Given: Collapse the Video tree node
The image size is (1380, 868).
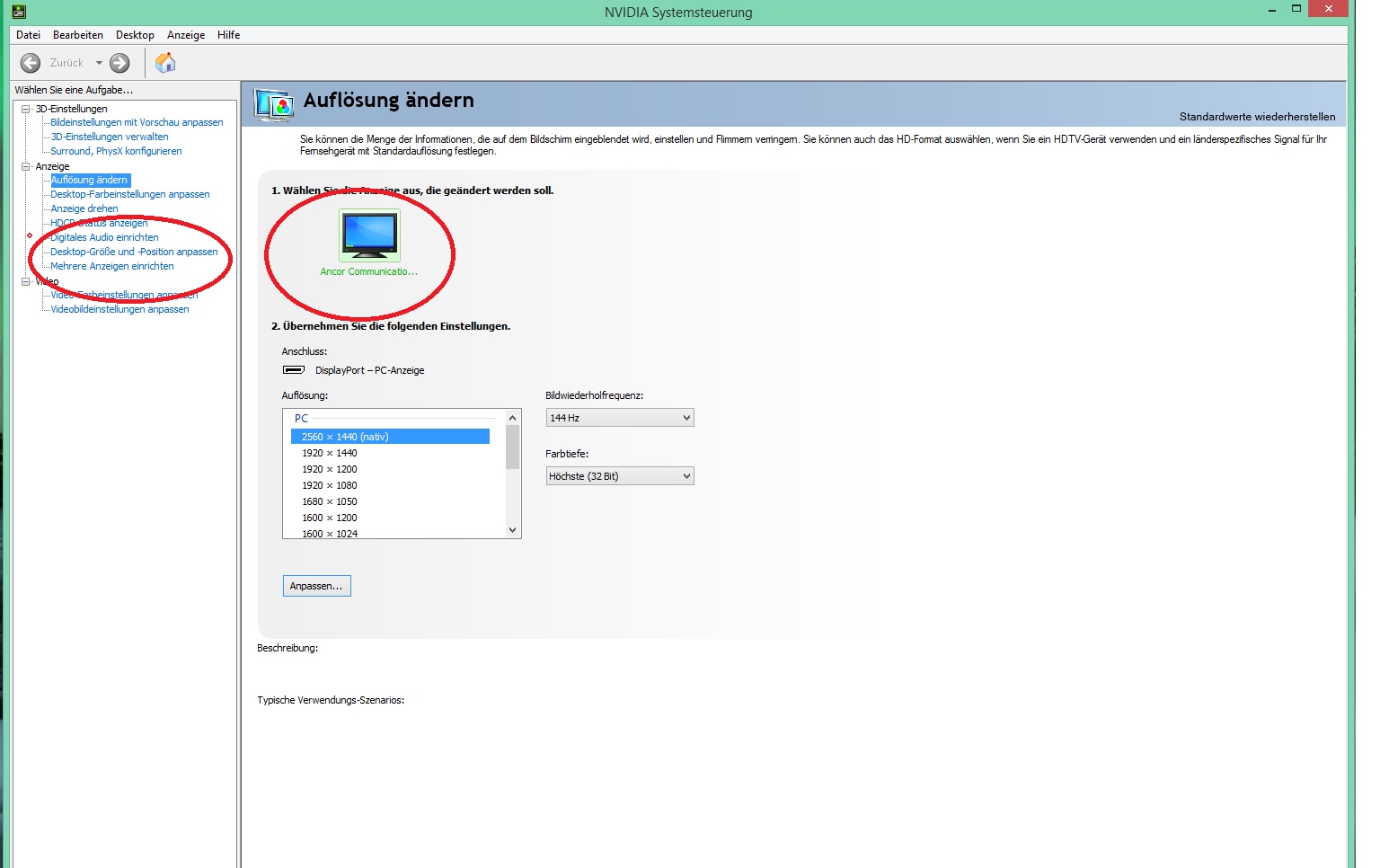Looking at the screenshot, I should (x=26, y=281).
